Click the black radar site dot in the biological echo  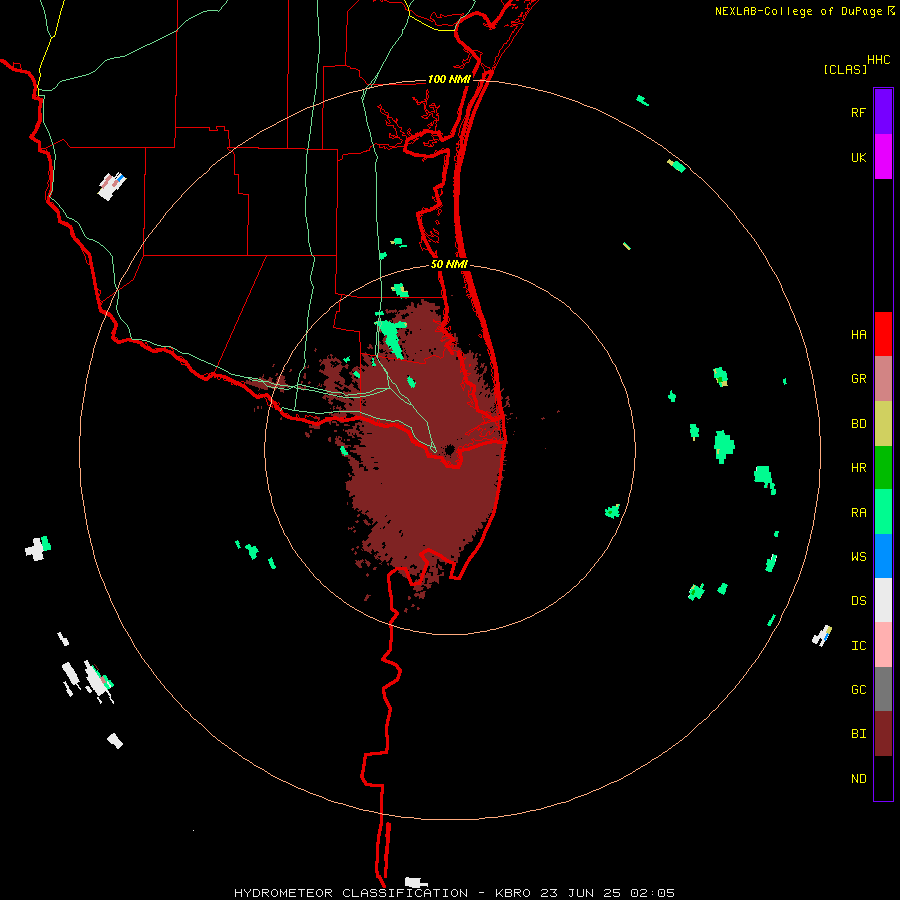[x=449, y=449]
